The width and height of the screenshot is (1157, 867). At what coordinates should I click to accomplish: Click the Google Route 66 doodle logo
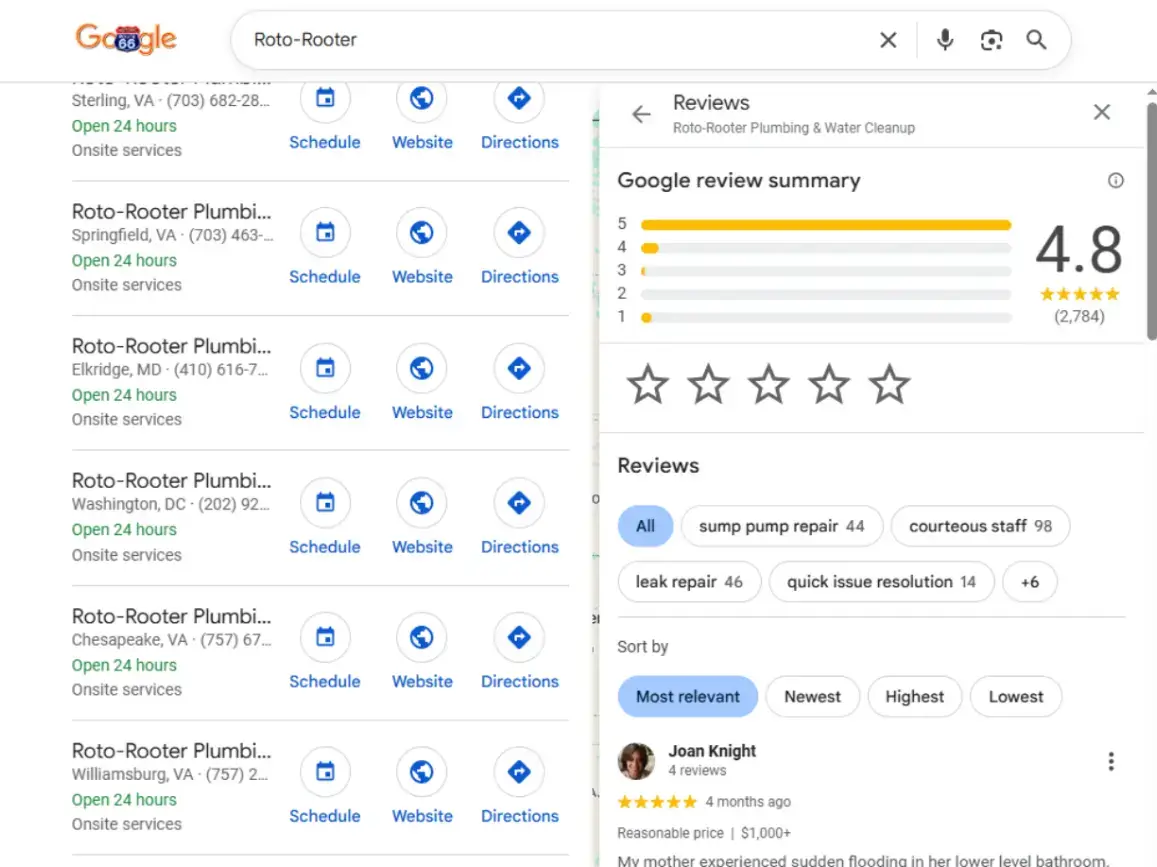point(126,38)
